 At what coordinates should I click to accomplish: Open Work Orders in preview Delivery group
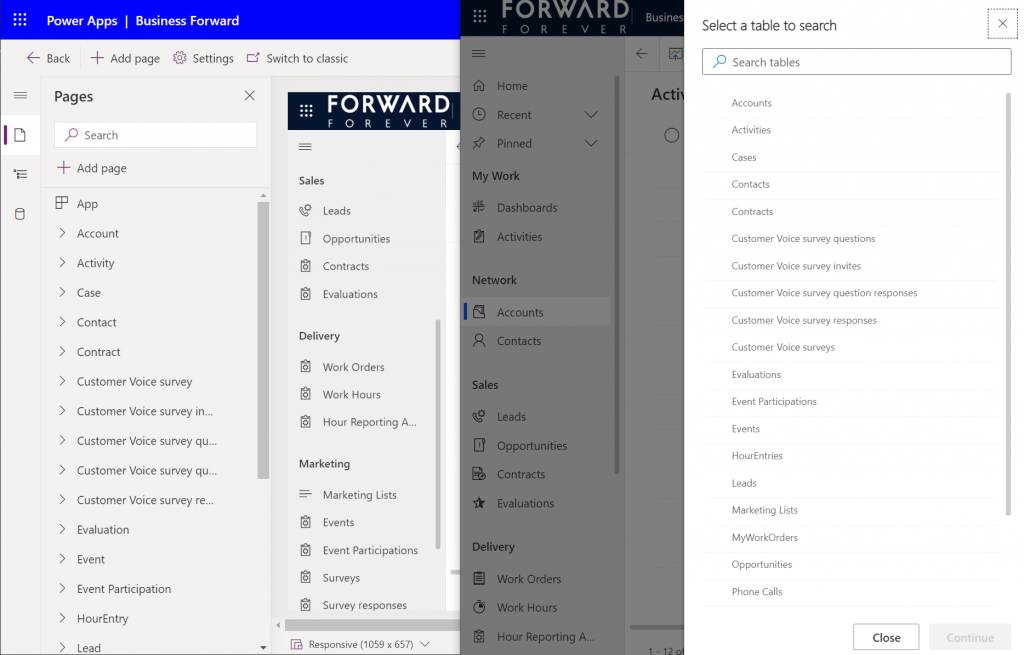click(x=353, y=366)
